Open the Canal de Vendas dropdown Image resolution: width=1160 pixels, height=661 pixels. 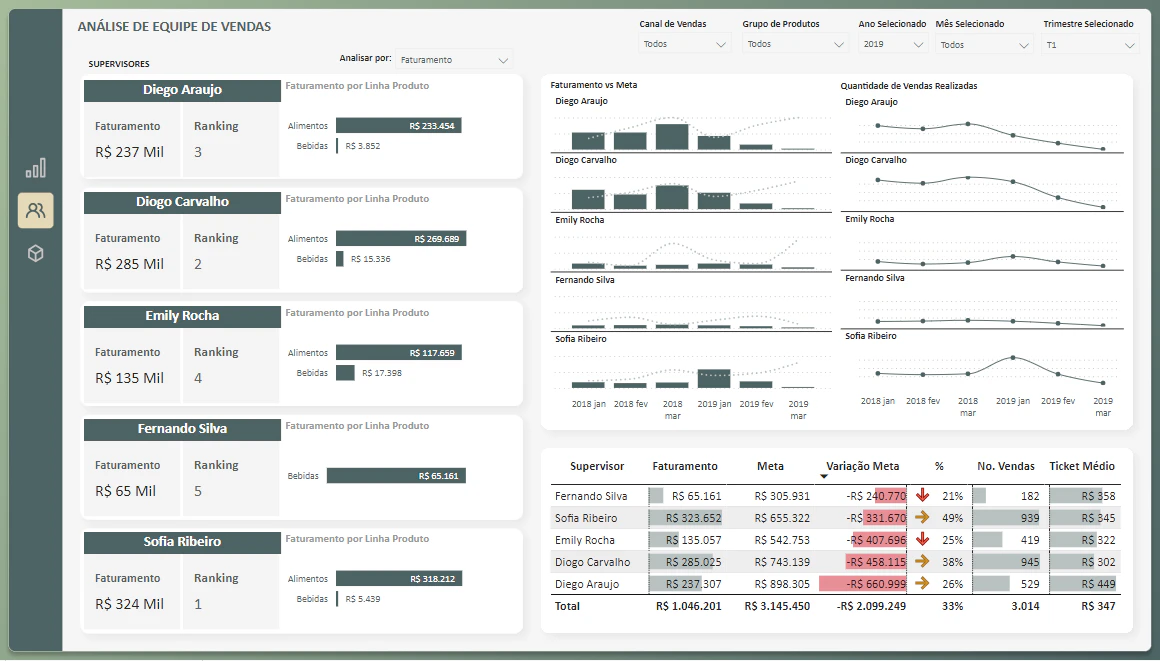tap(684, 44)
